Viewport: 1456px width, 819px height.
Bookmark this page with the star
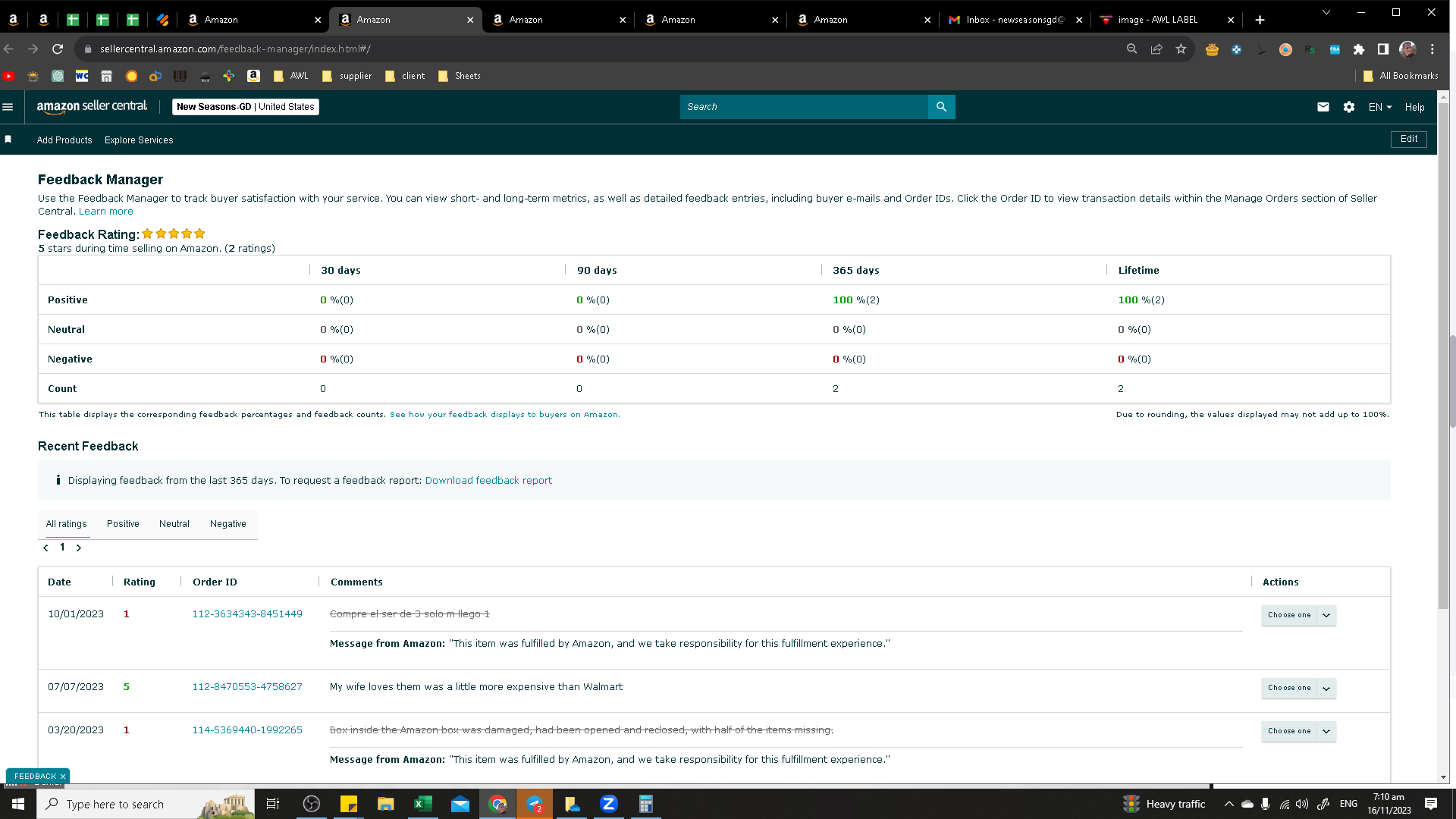click(x=1181, y=49)
